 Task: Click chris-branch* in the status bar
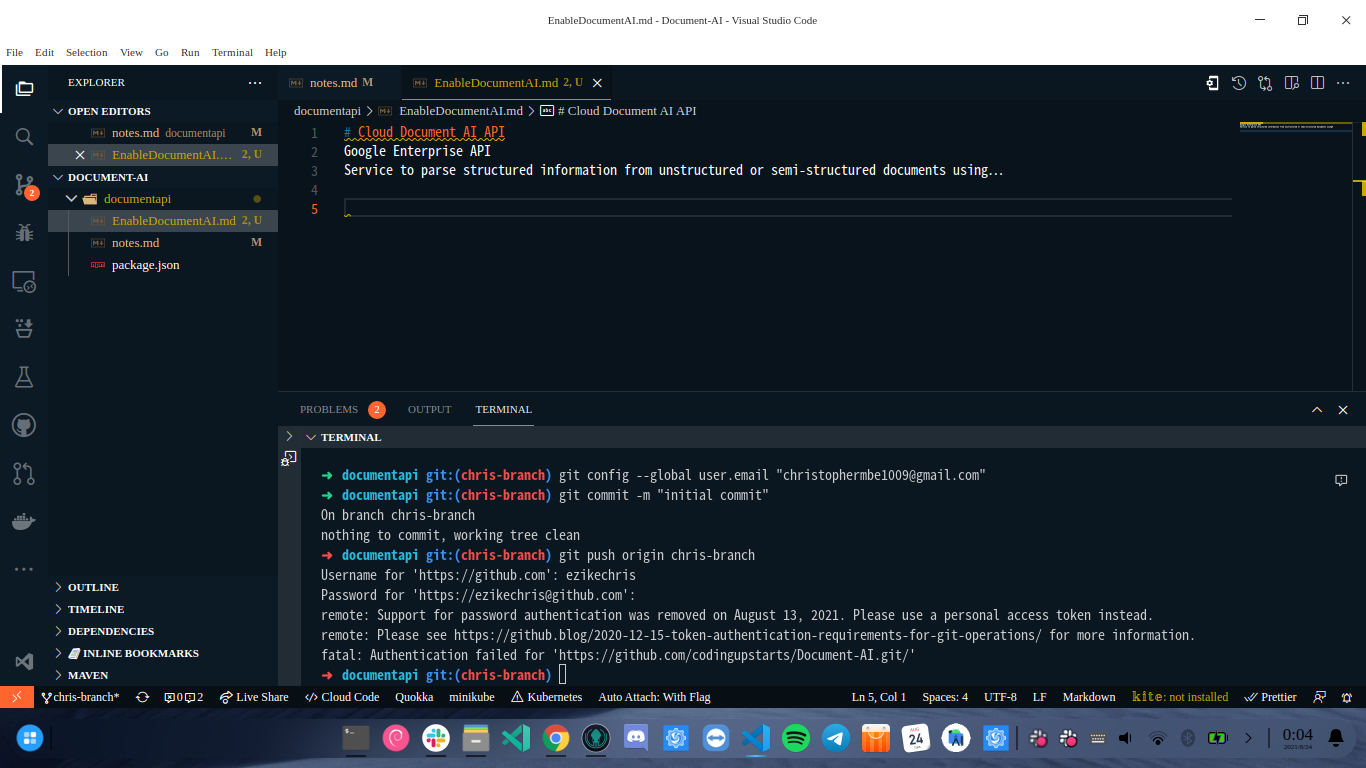[80, 697]
